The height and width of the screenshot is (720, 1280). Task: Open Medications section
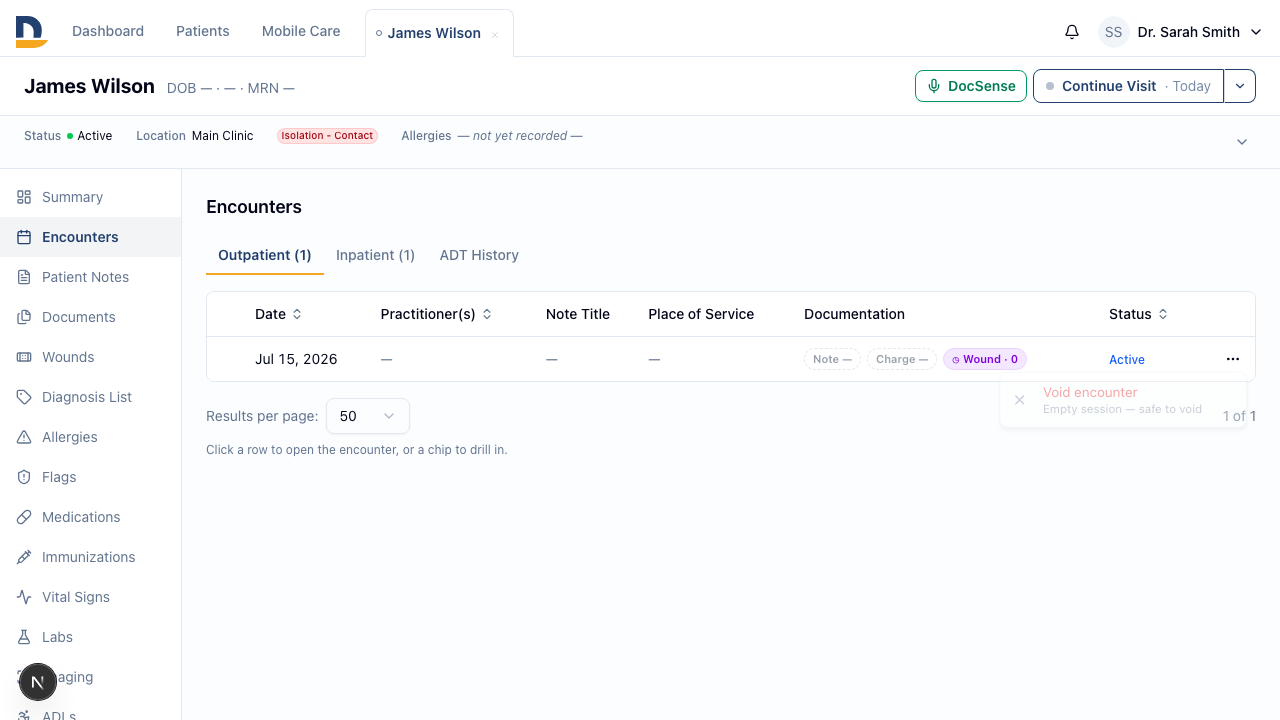click(x=90, y=517)
